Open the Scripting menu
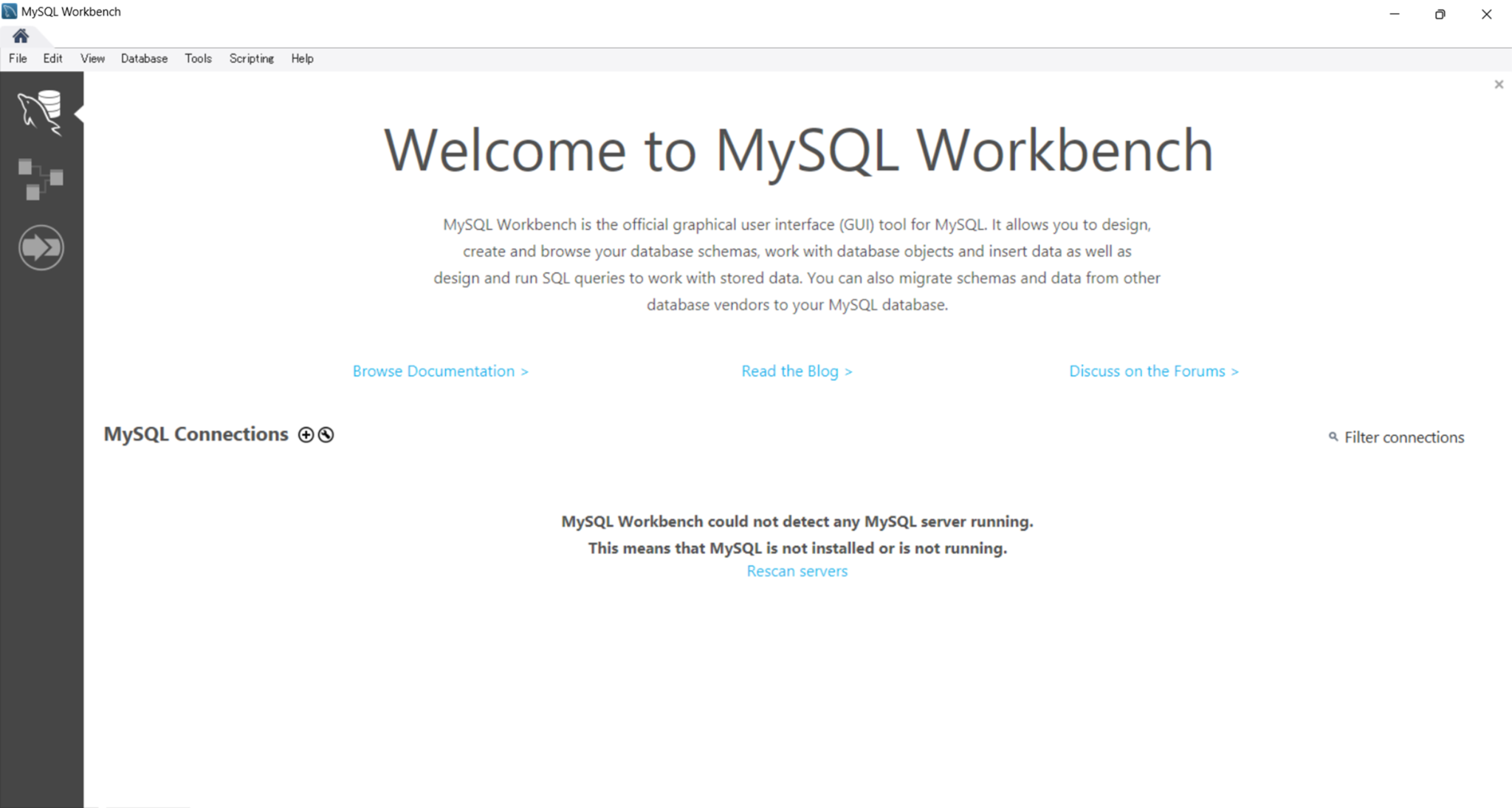The height and width of the screenshot is (808, 1512). (251, 58)
